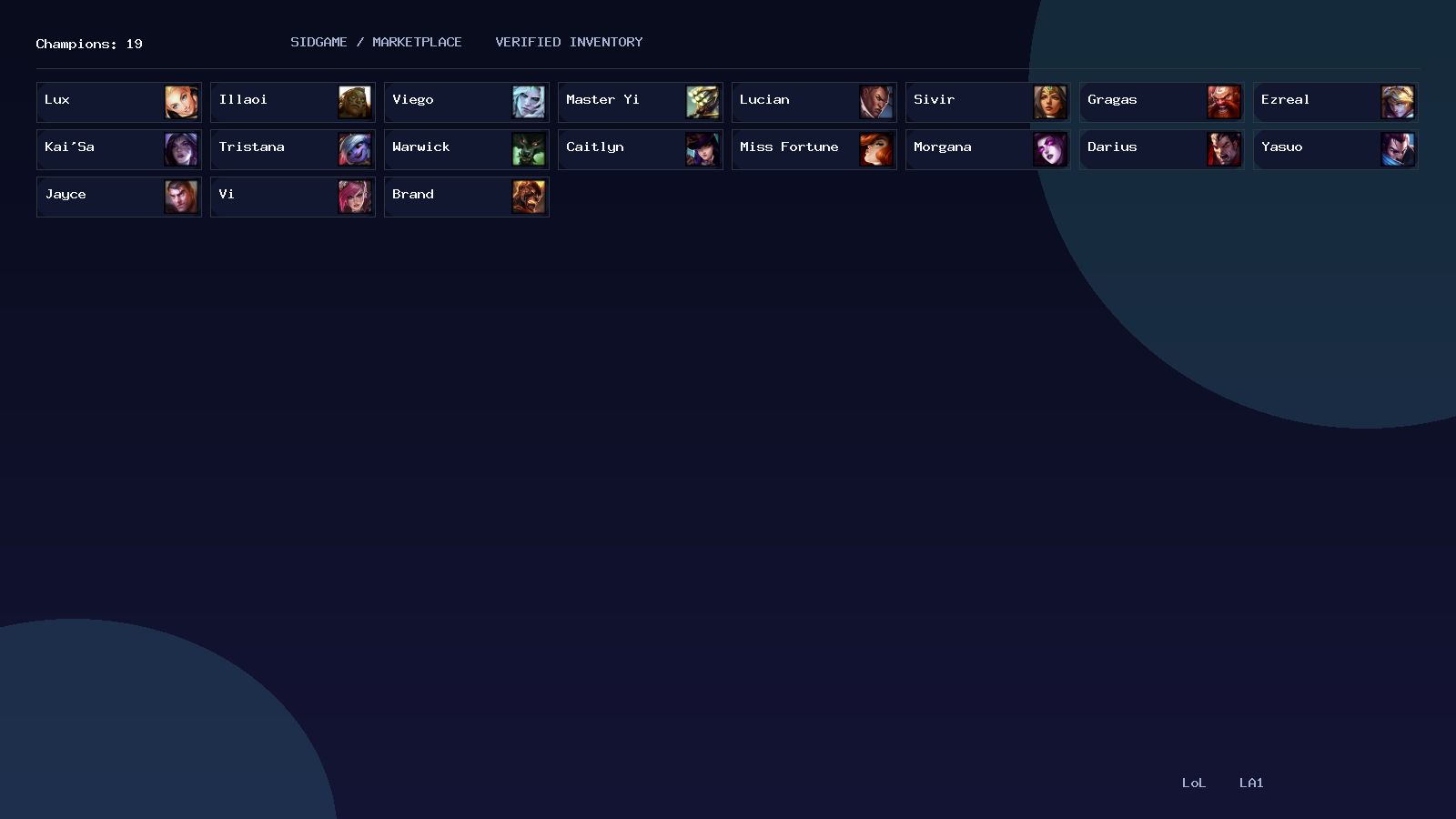The image size is (1456, 819).
Task: Select the Ezreal portrait icon
Action: 1398,102
